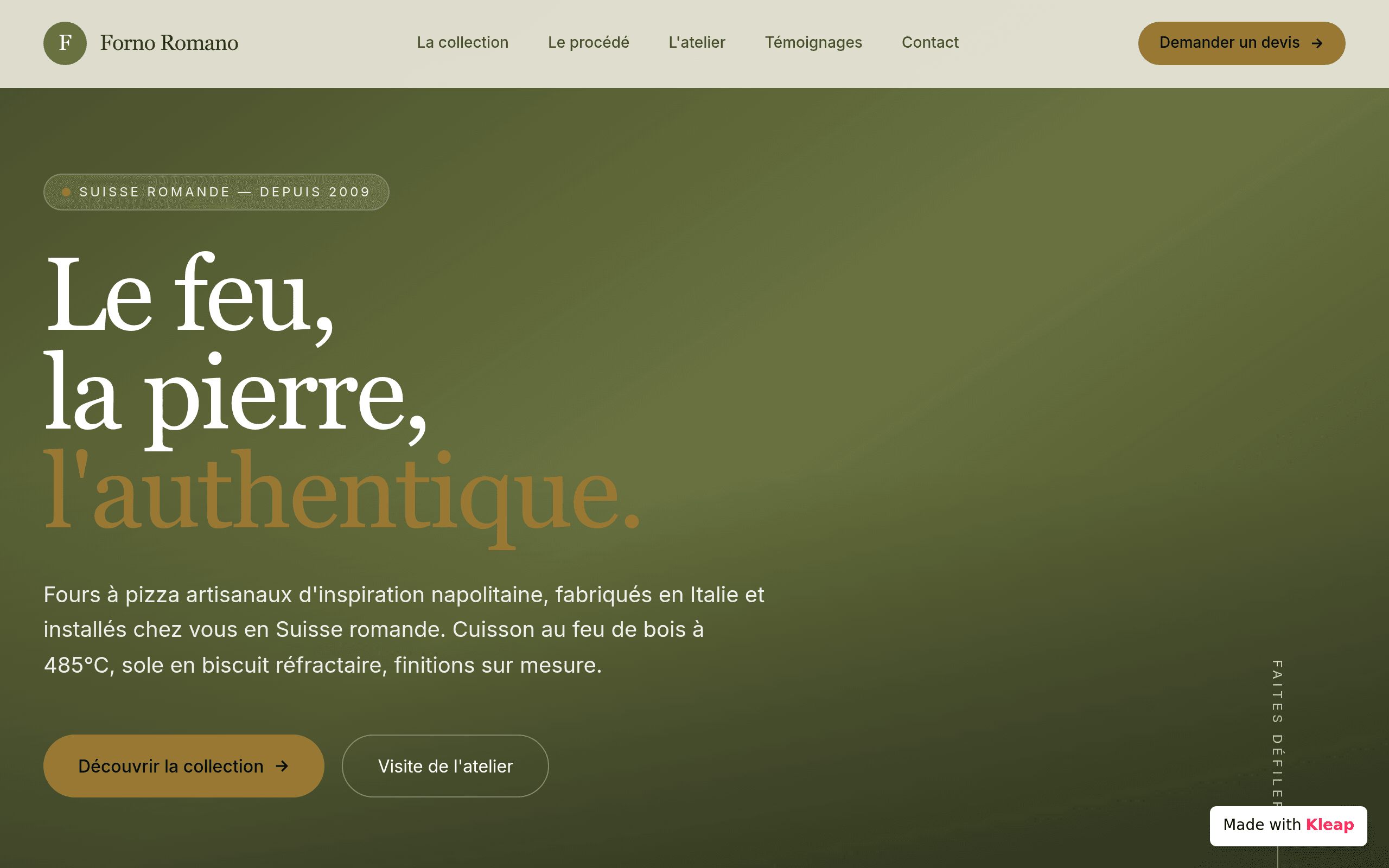Image resolution: width=1389 pixels, height=868 pixels.
Task: Select the L'atelier navigation link
Action: coord(697,42)
